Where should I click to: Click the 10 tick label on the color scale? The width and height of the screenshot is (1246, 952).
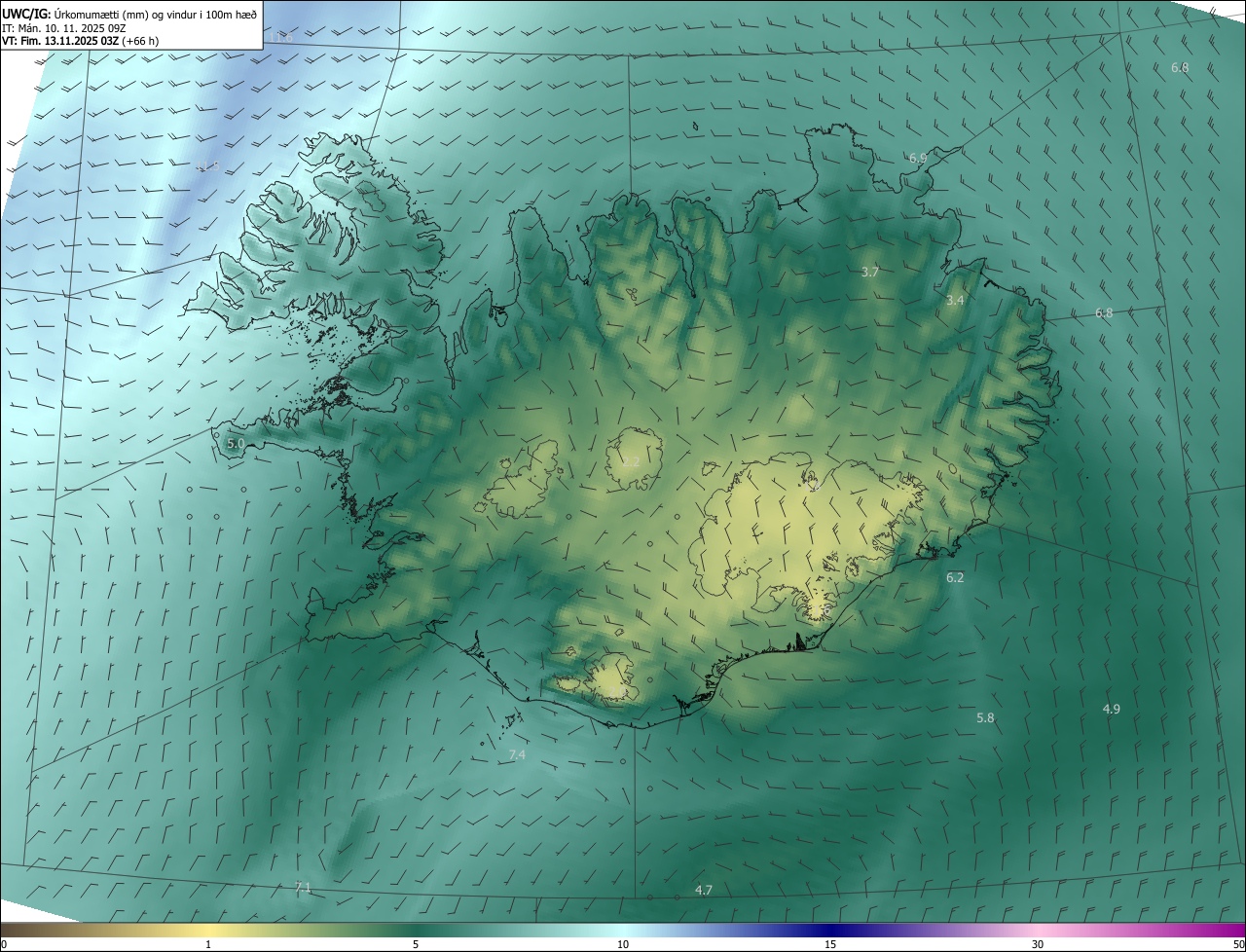click(x=623, y=944)
